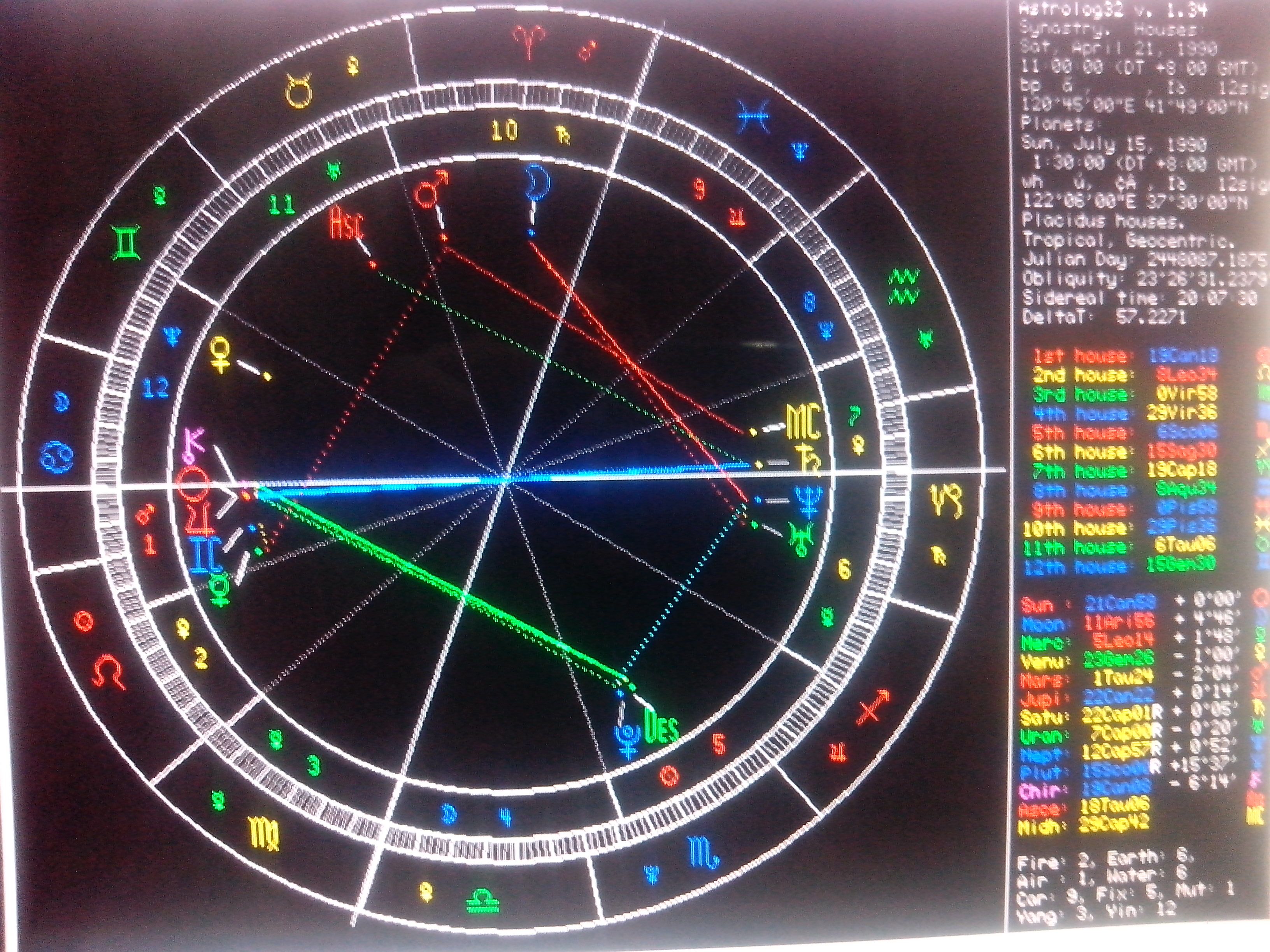Select the '7th house' row value 19Cap18
This screenshot has width=1270, height=952.
tap(1182, 470)
